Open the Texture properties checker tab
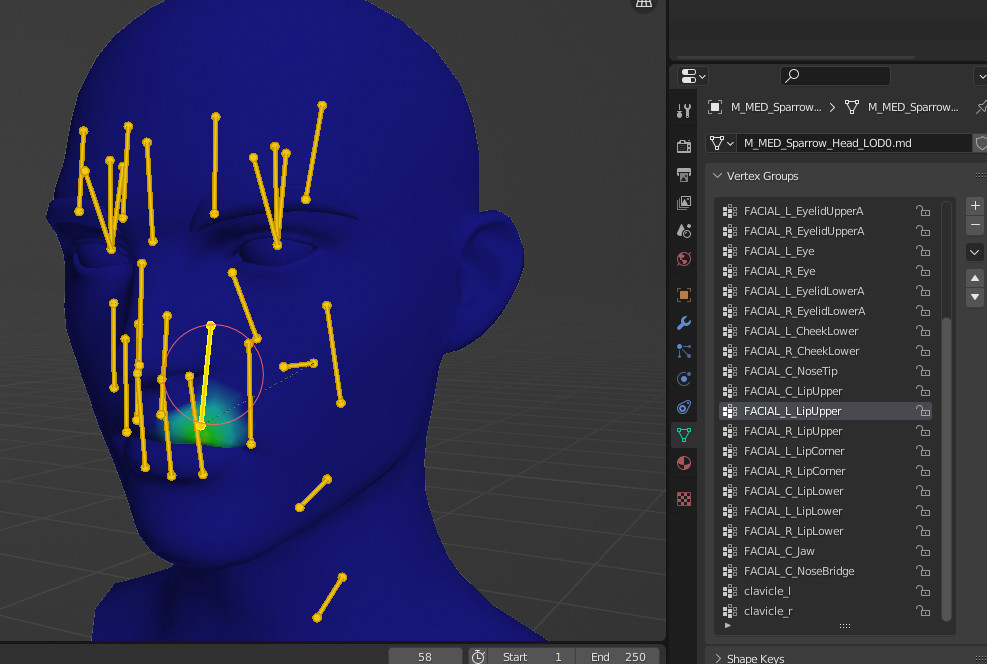The height and width of the screenshot is (664, 987). pos(684,499)
